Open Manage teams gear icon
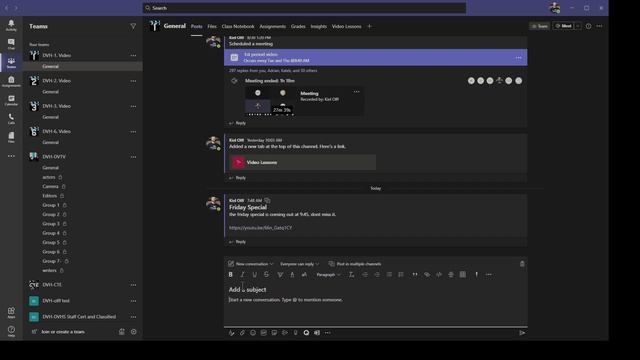 click(133, 332)
